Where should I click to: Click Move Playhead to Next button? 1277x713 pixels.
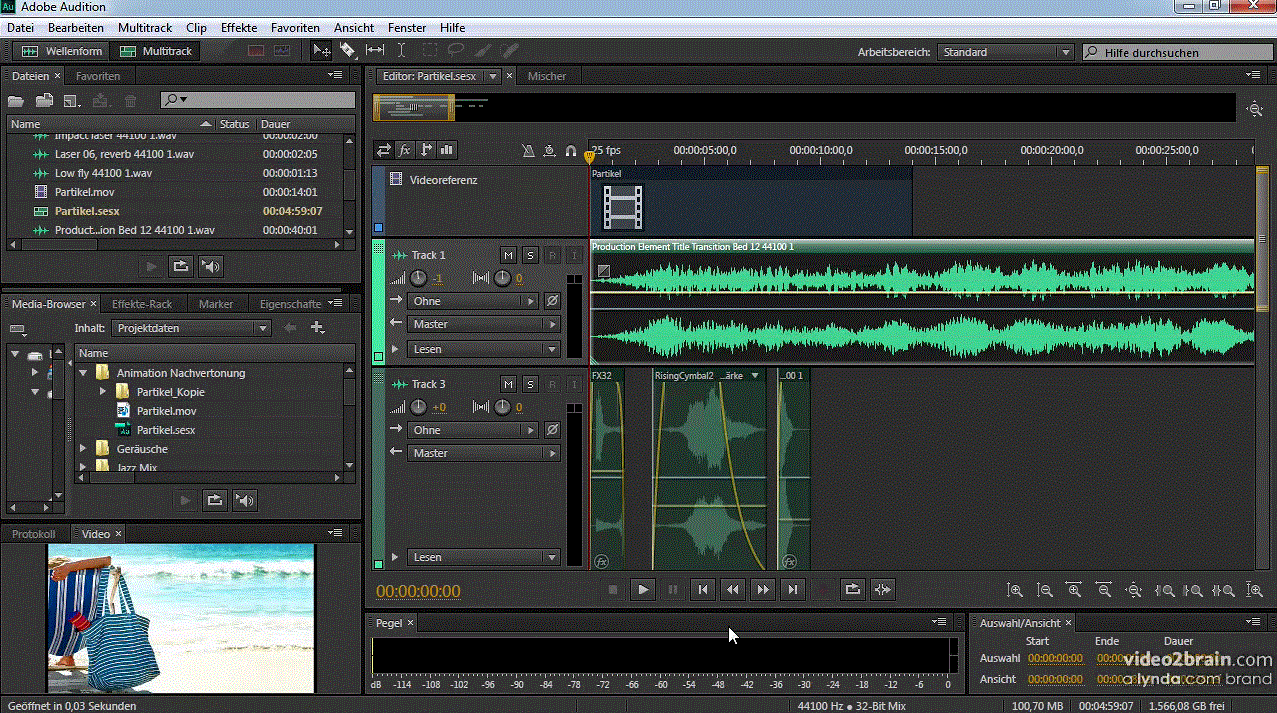[x=793, y=590]
